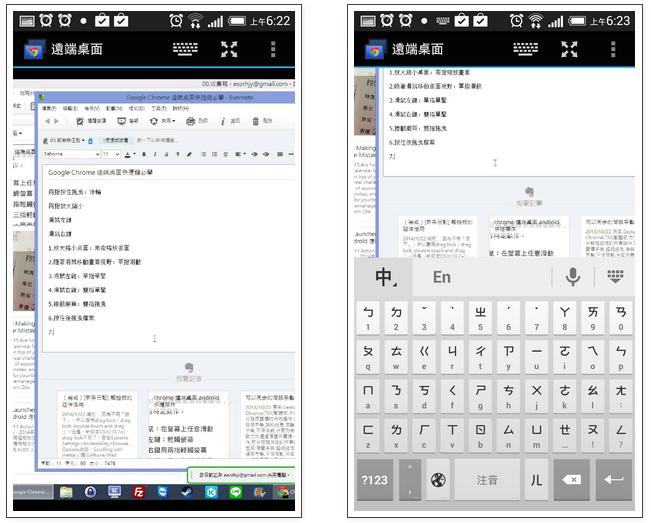
Task: Tap the ㄓ key labeled 5
Action: [480, 318]
